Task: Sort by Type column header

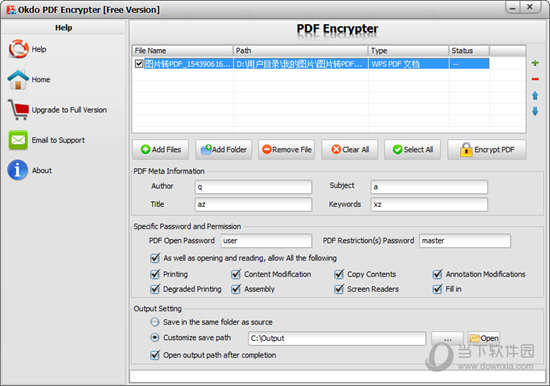Action: pyautogui.click(x=409, y=51)
